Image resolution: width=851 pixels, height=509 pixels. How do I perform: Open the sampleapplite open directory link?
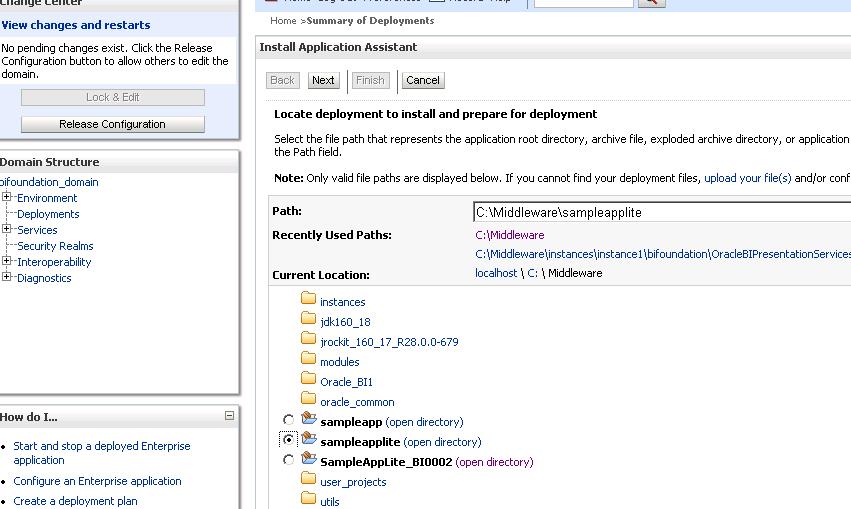pos(442,442)
